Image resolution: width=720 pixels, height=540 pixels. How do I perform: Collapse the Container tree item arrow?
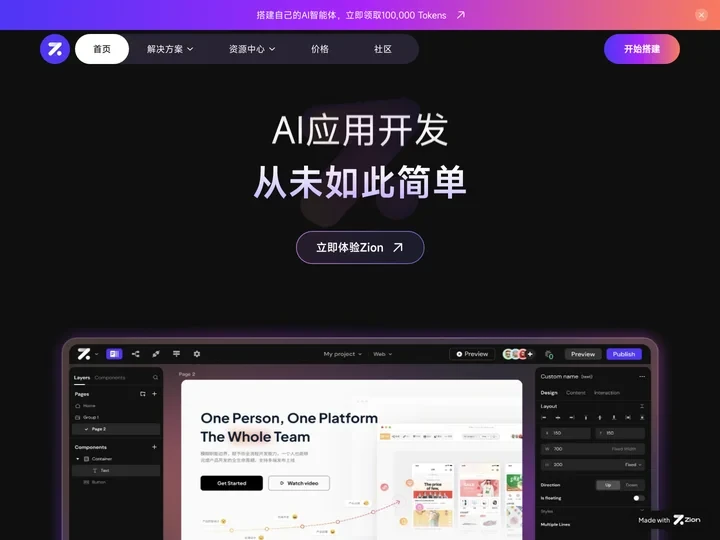[x=78, y=459]
